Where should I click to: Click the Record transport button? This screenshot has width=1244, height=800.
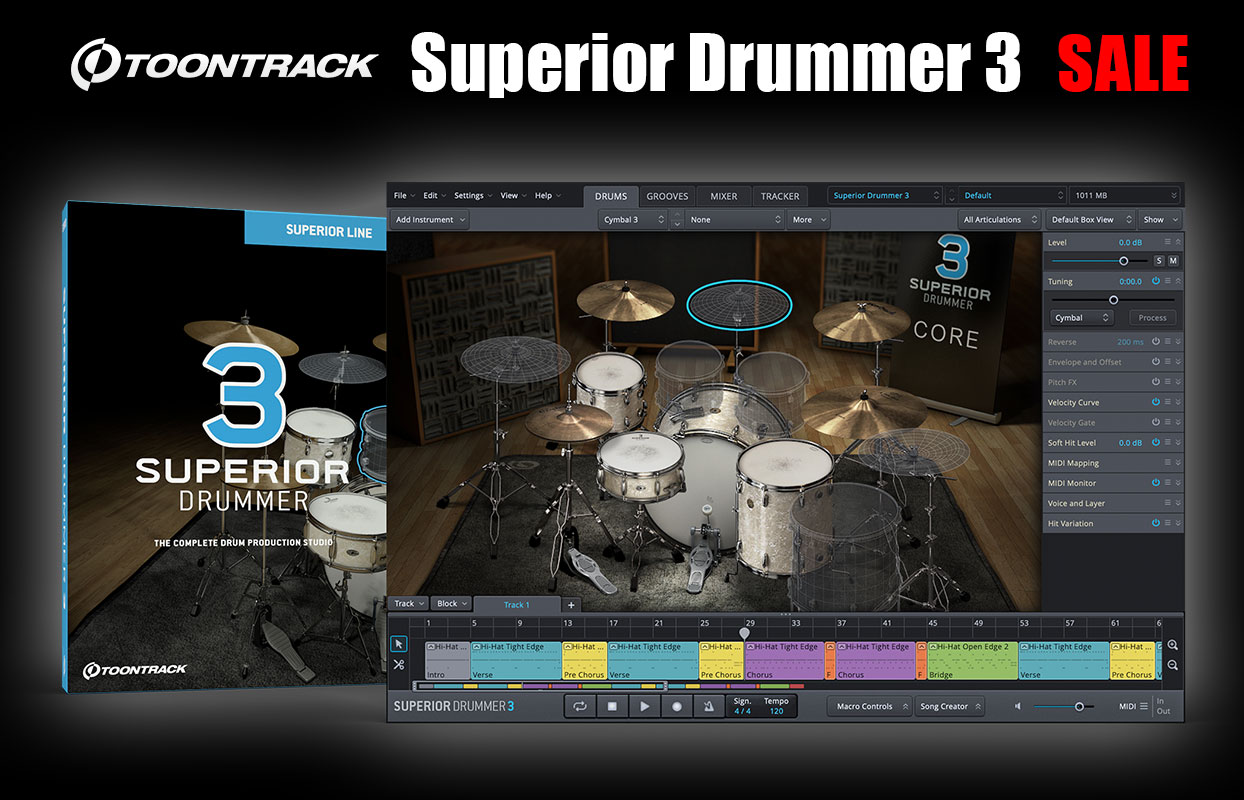pos(676,706)
